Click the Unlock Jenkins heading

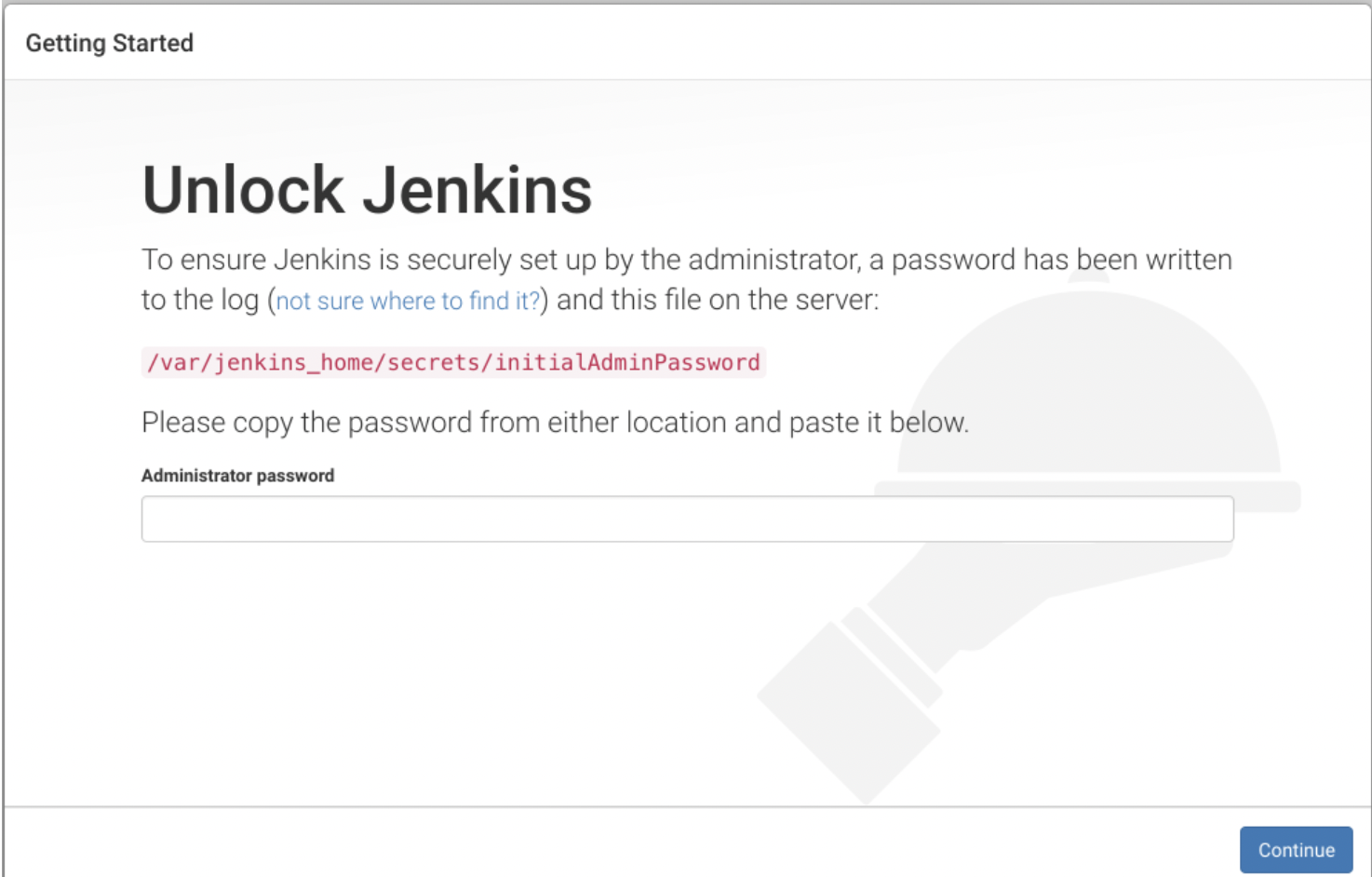[367, 190]
